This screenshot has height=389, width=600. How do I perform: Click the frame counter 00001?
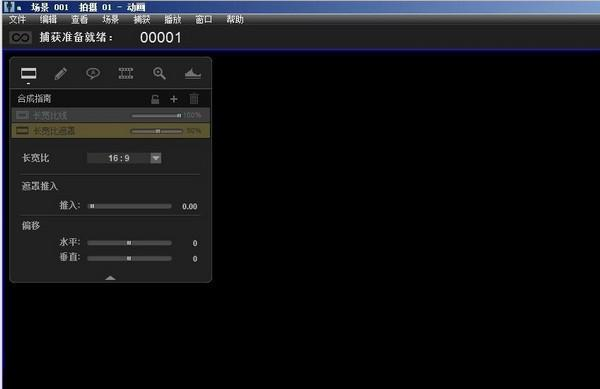pos(161,37)
